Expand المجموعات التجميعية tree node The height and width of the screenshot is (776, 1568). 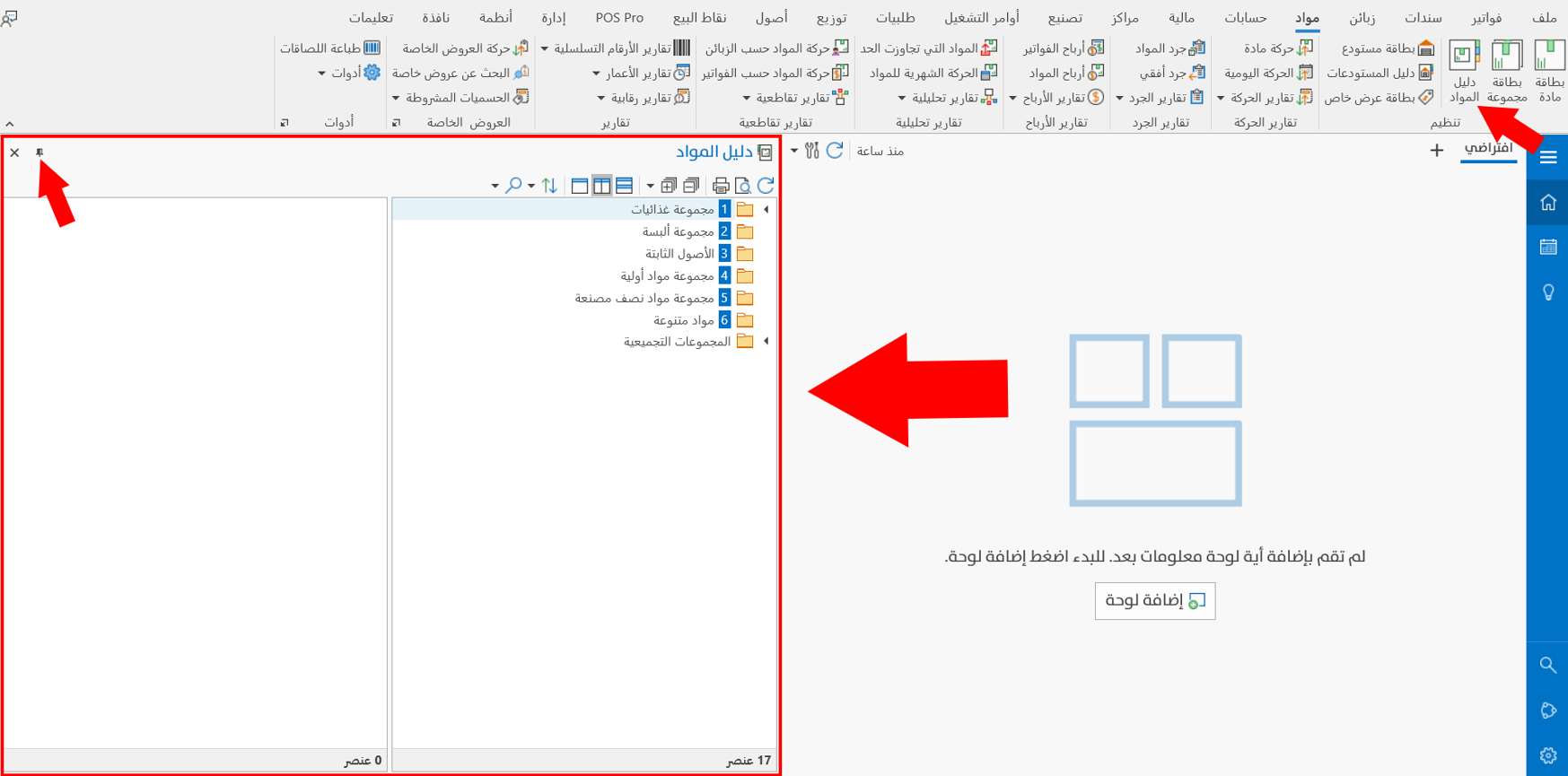coord(766,342)
